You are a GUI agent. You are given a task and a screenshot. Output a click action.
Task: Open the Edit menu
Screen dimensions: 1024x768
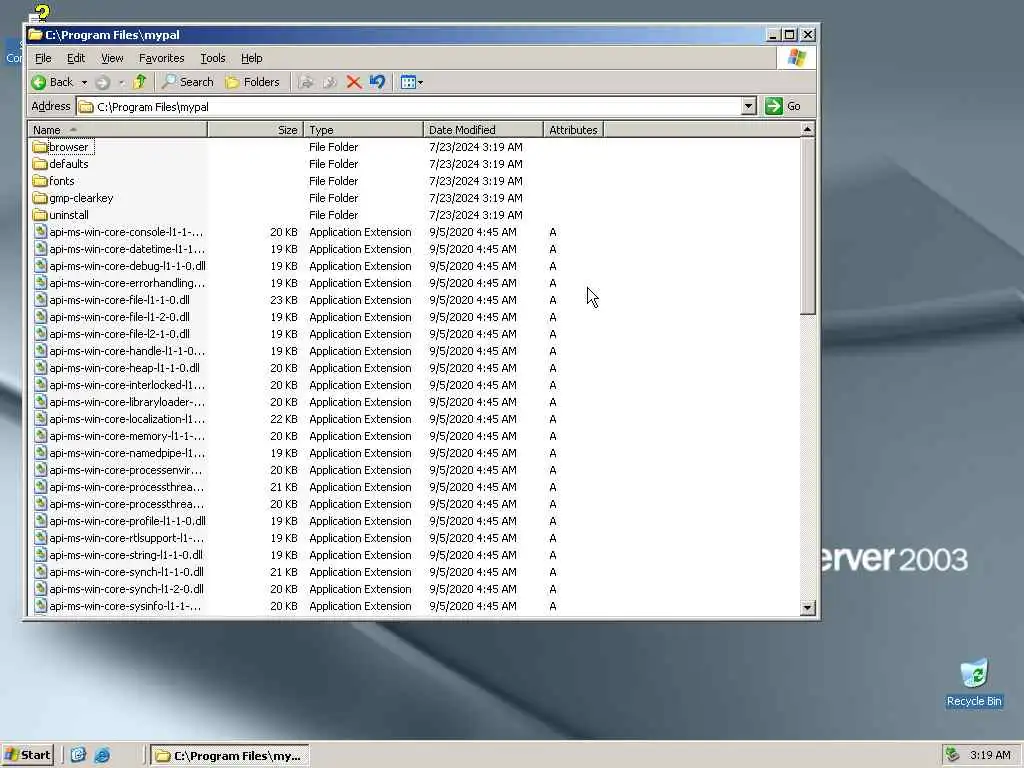point(76,58)
